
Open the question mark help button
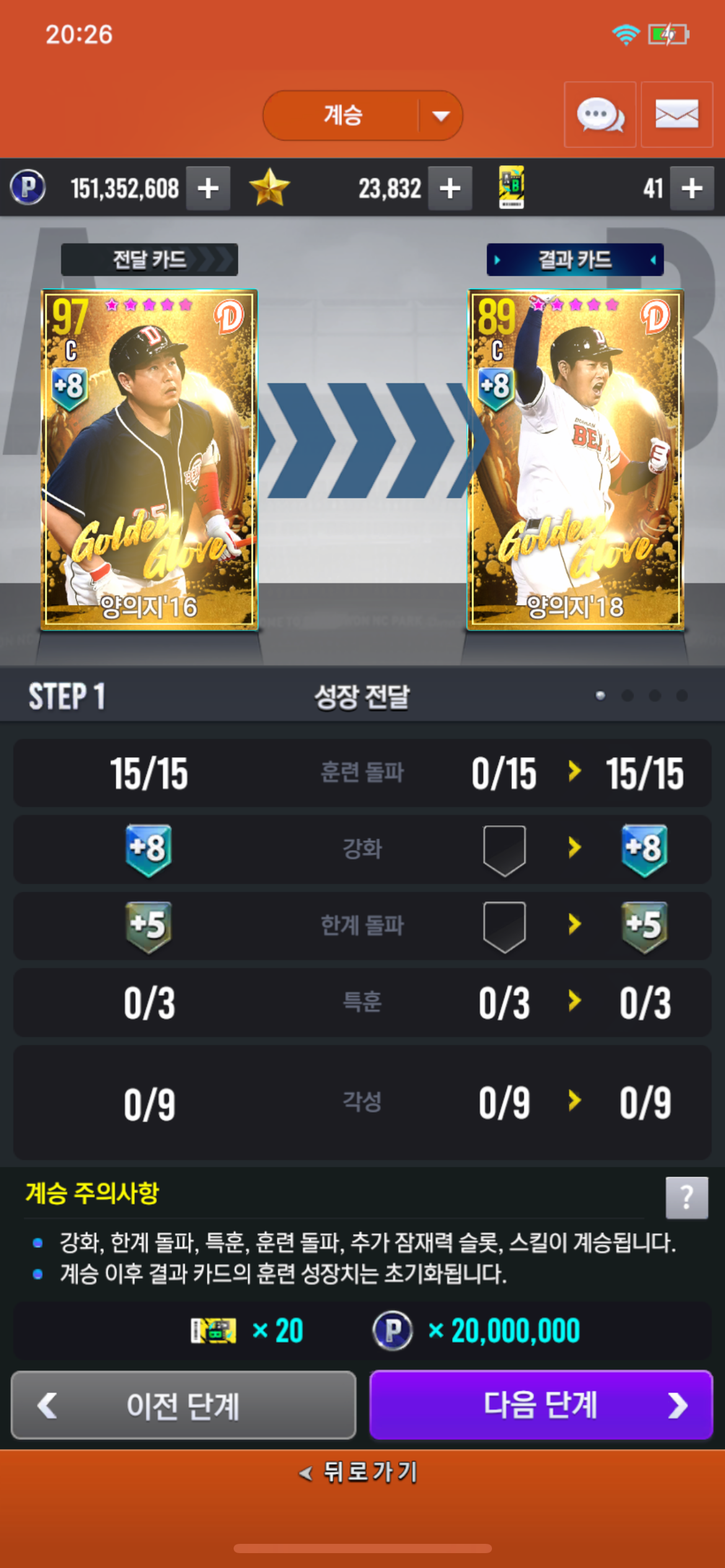[x=687, y=1198]
